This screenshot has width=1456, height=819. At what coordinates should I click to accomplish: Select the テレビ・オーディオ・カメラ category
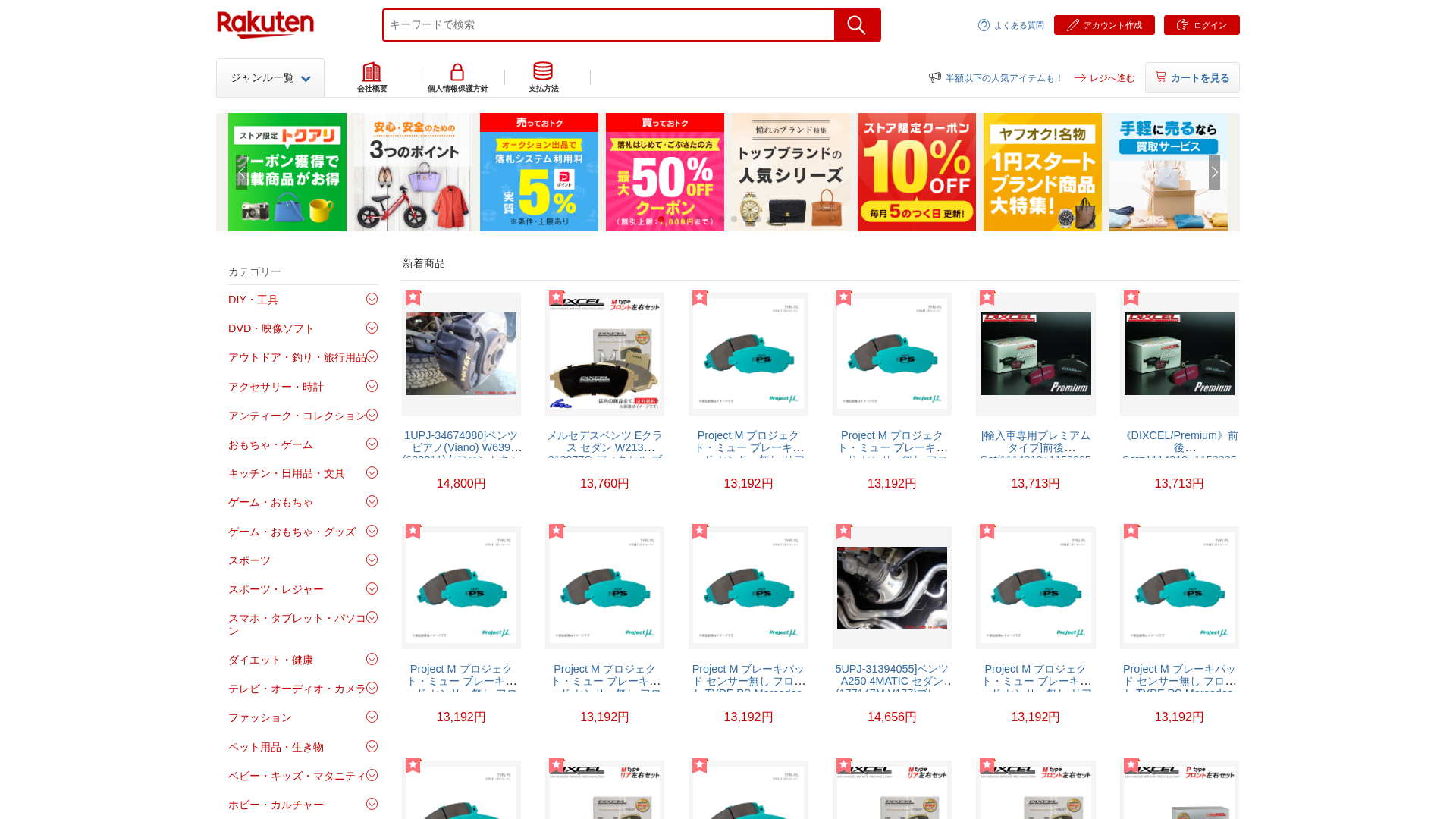pyautogui.click(x=297, y=689)
